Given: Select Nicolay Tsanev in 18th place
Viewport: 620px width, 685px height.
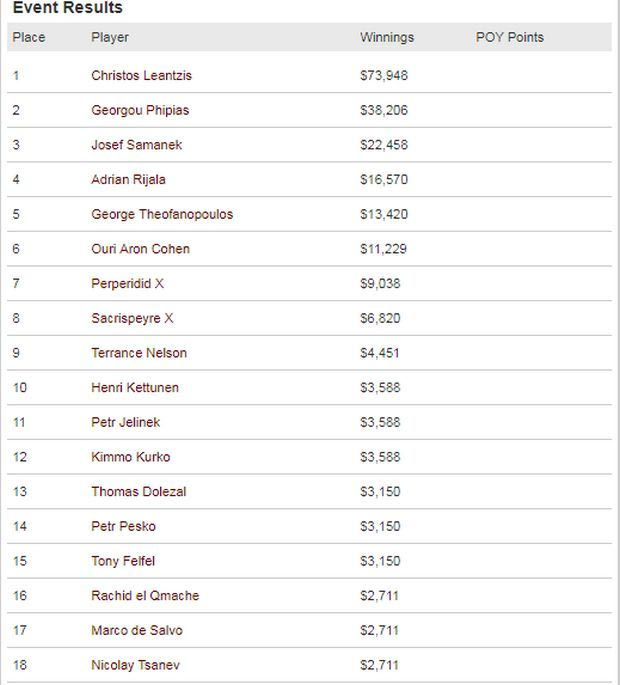Looking at the screenshot, I should tap(135, 665).
